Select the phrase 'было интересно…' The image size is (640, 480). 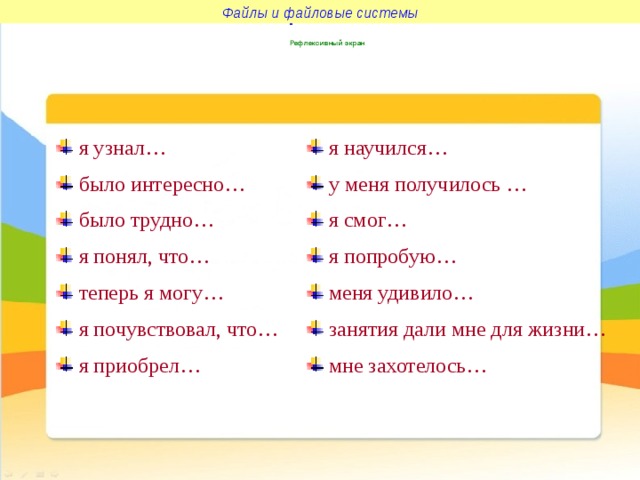[162, 185]
